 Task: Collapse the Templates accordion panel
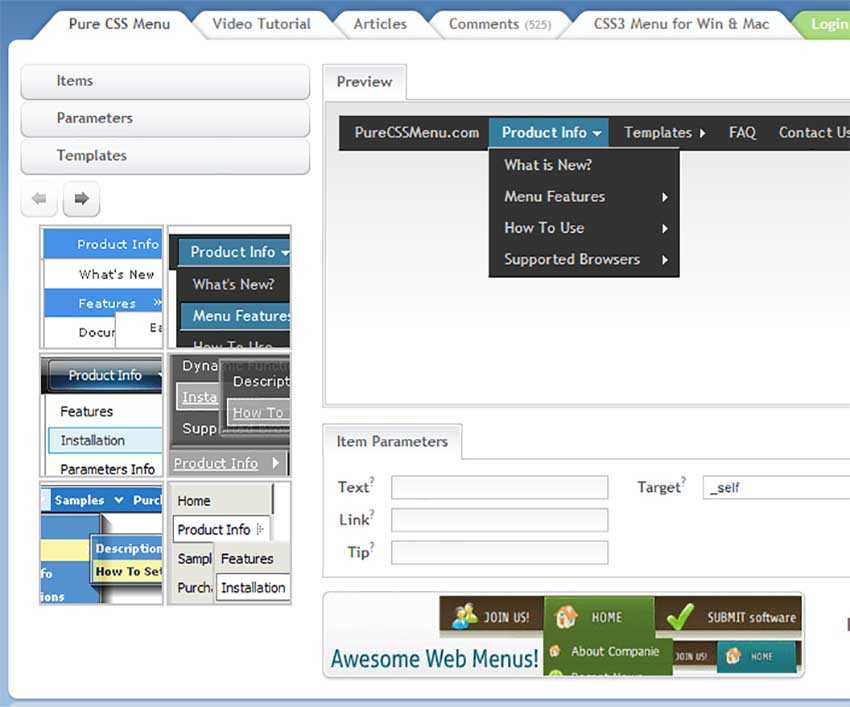(165, 155)
